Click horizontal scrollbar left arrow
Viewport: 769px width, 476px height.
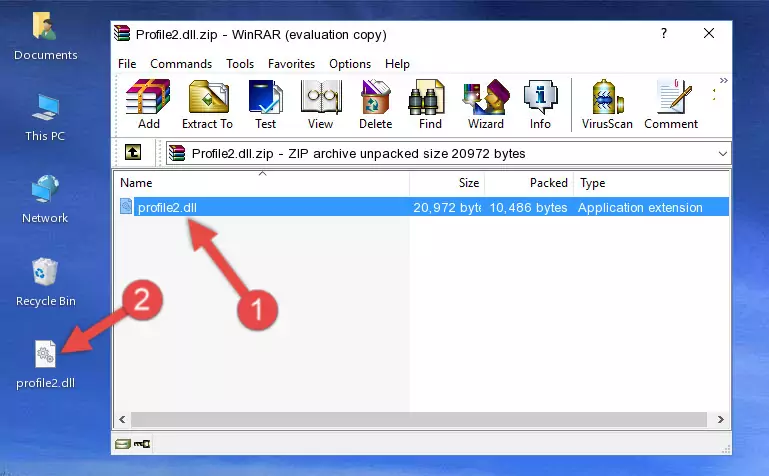point(122,419)
